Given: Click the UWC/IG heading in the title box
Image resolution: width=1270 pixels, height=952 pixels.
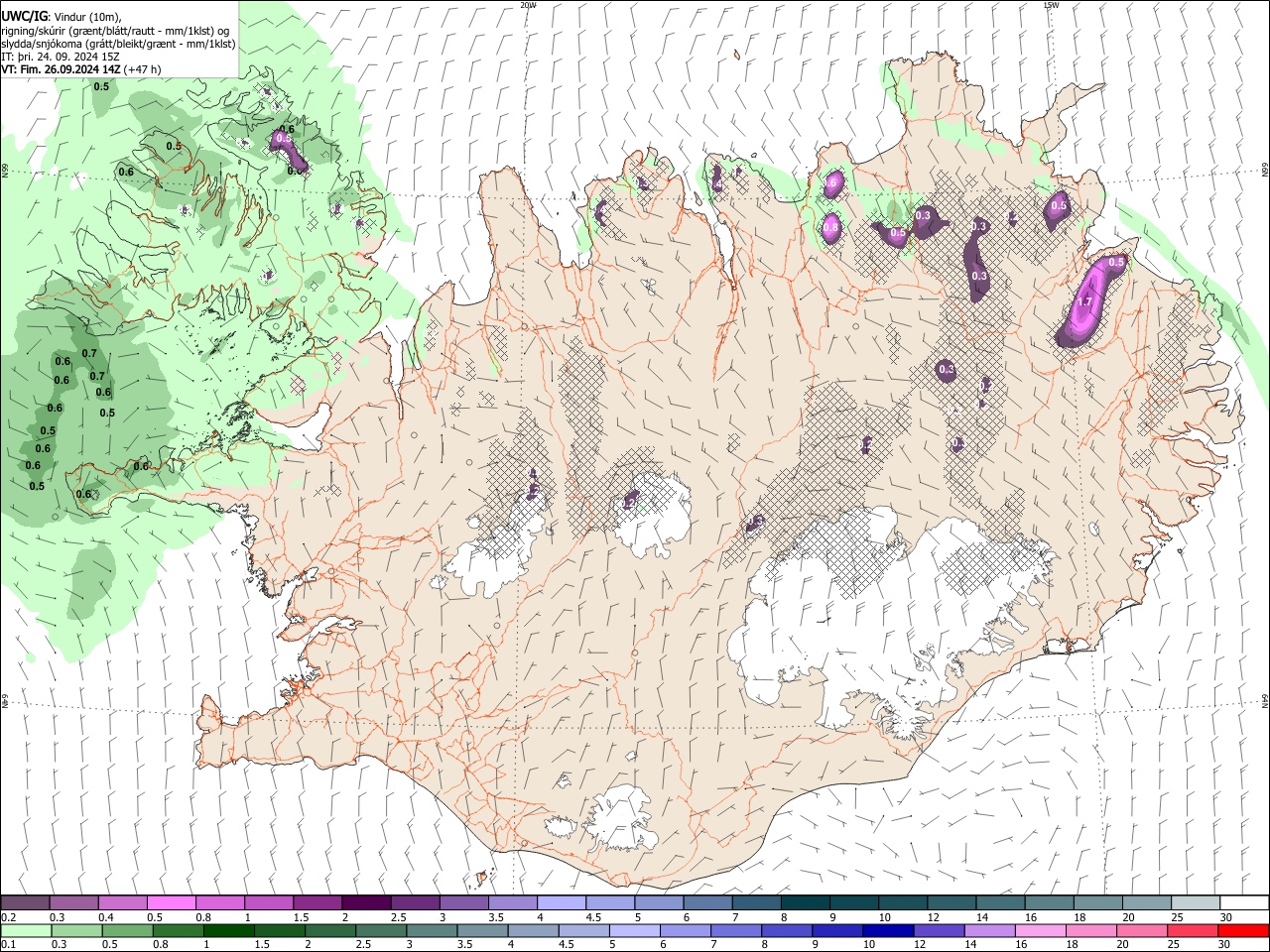Looking at the screenshot, I should tap(25, 16).
